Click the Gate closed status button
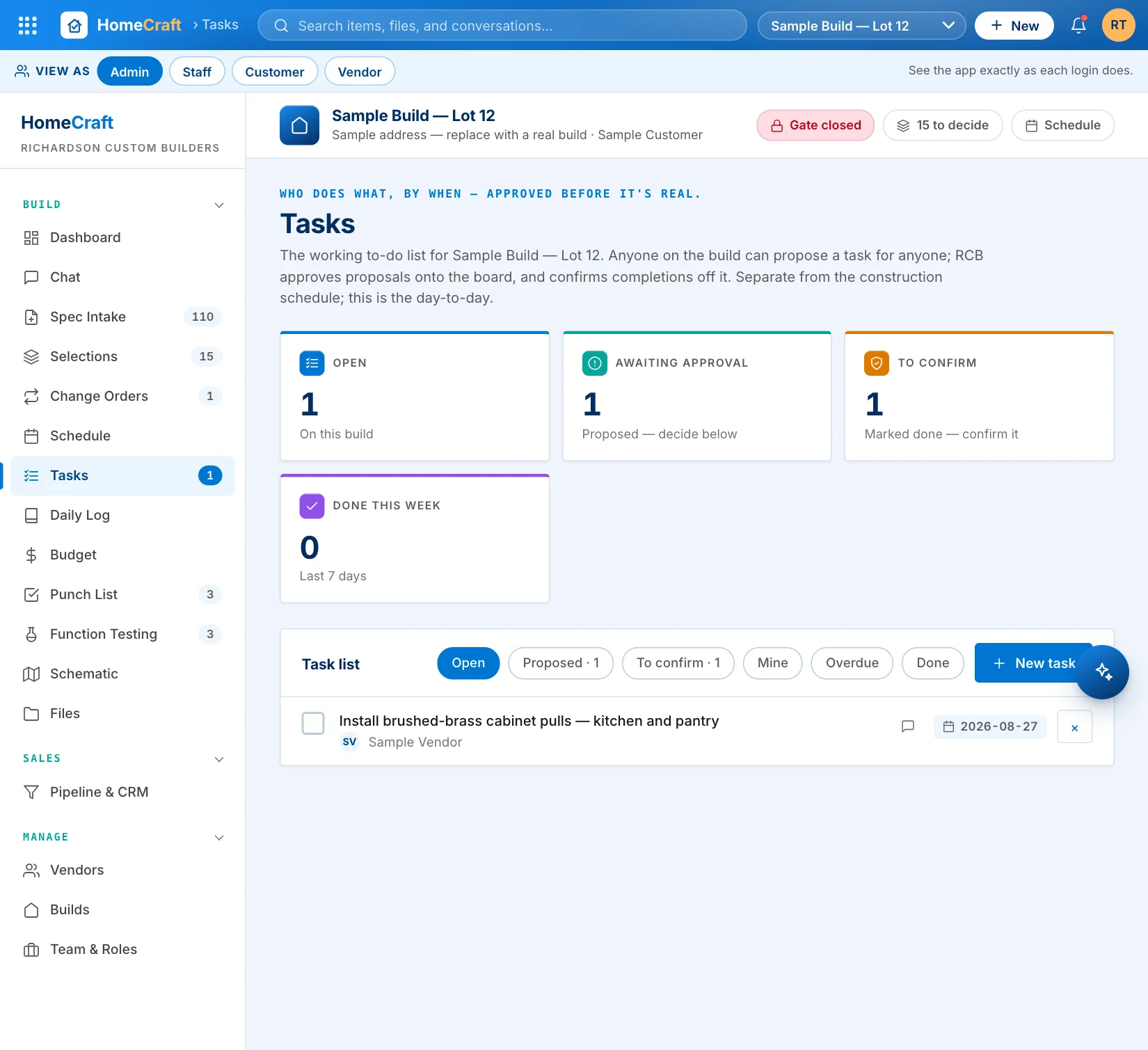Image resolution: width=1148 pixels, height=1050 pixels. coord(815,125)
